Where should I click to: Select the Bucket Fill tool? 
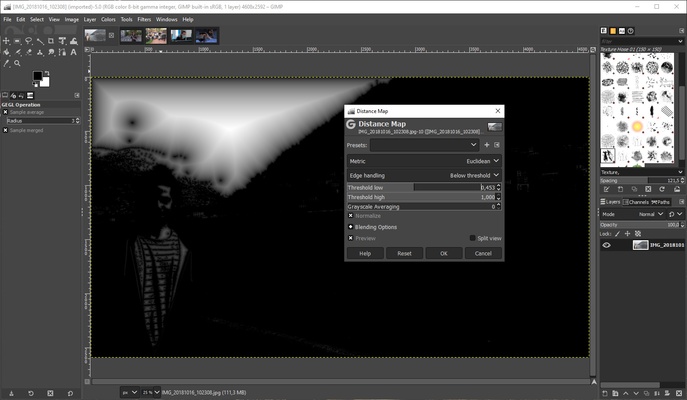(6, 52)
